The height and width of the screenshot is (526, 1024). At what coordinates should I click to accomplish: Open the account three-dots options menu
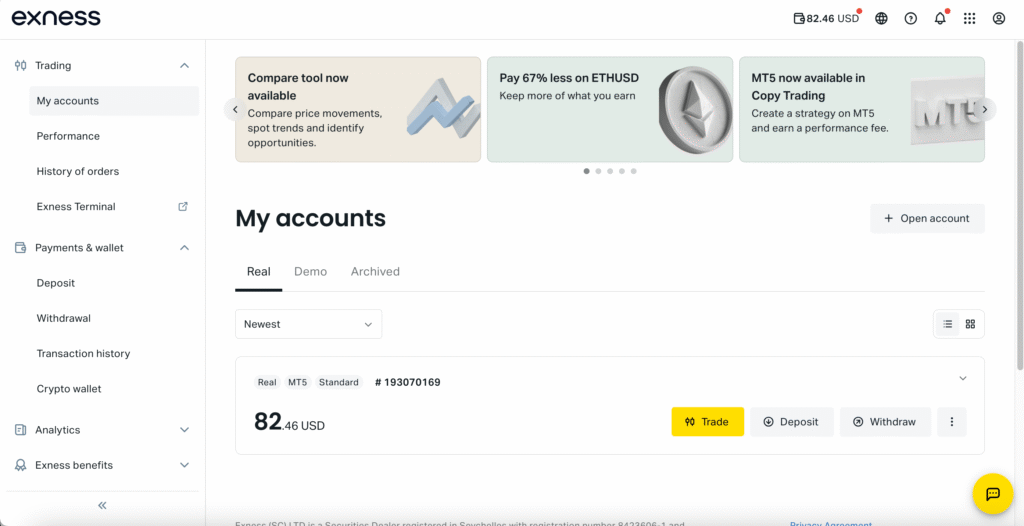[951, 422]
